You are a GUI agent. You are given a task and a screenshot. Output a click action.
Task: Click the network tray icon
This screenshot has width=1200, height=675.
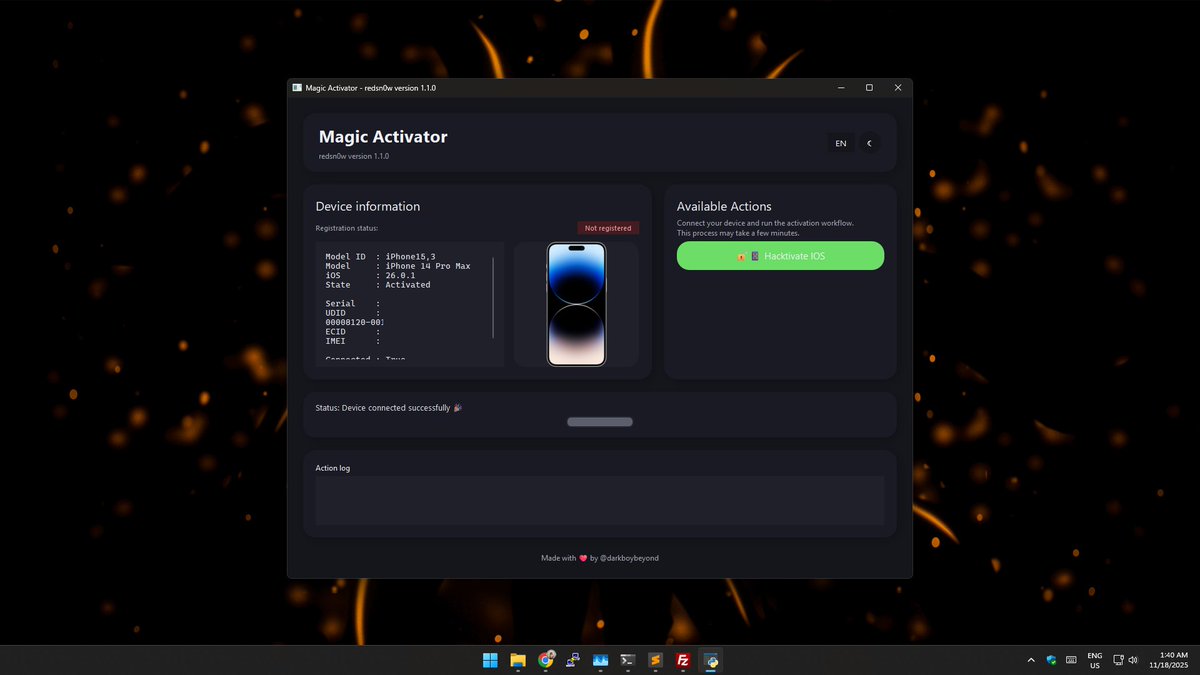tap(1118, 660)
